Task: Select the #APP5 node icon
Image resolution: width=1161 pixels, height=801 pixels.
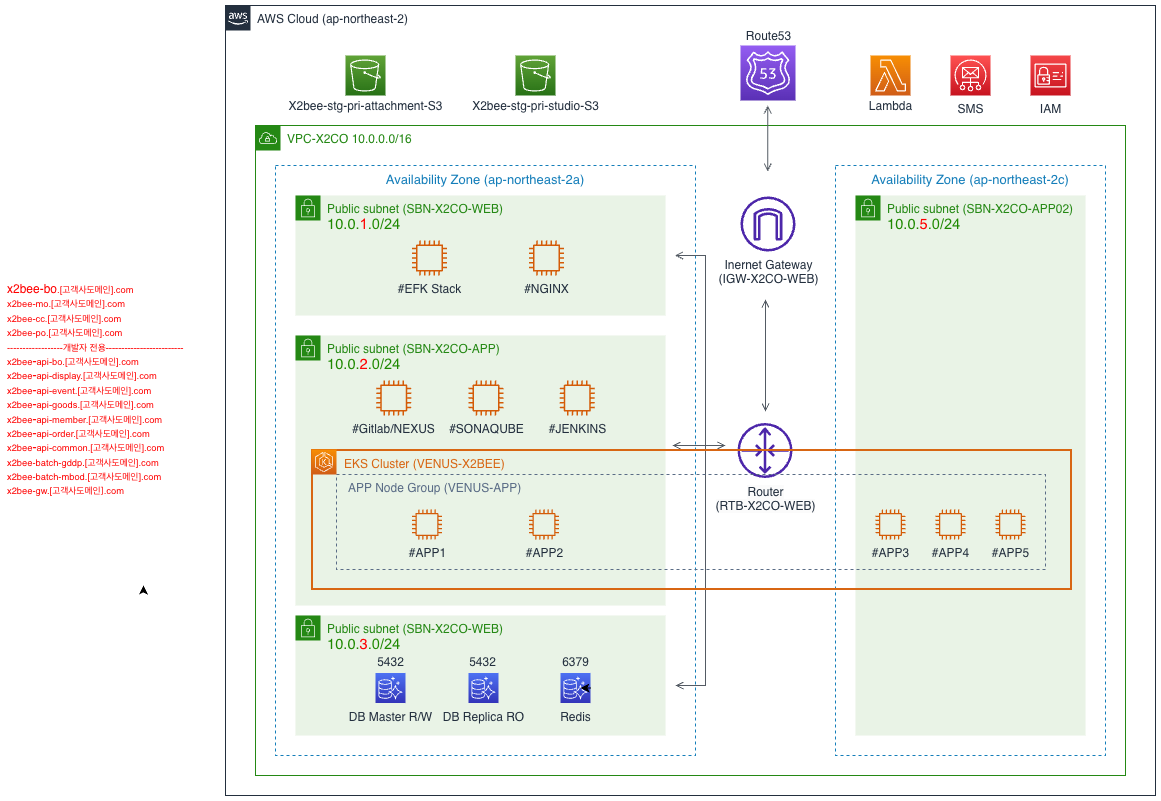Action: coord(1011,524)
